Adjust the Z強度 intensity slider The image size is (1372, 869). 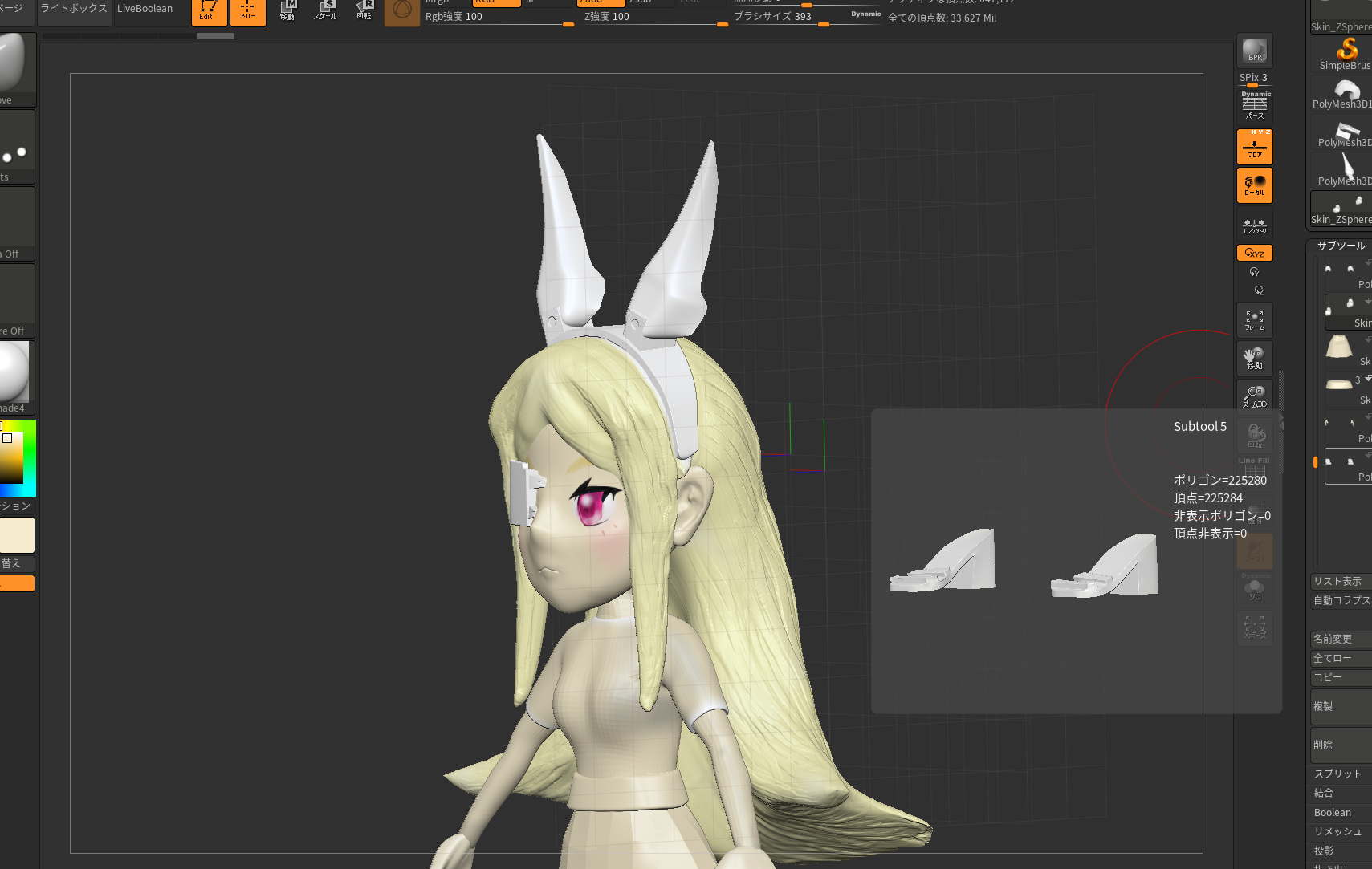click(x=655, y=17)
